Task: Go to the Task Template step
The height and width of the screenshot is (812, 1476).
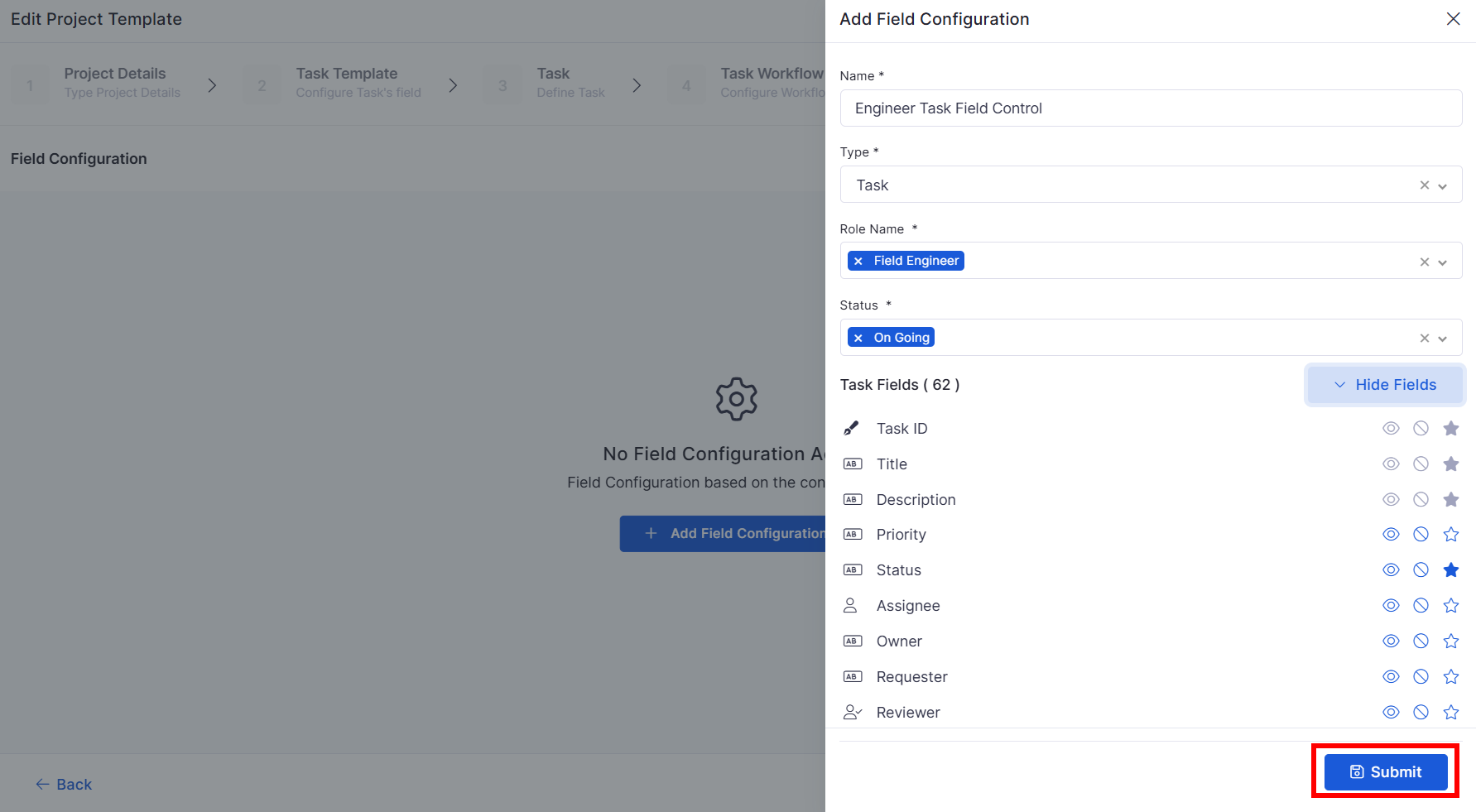Action: point(347,82)
